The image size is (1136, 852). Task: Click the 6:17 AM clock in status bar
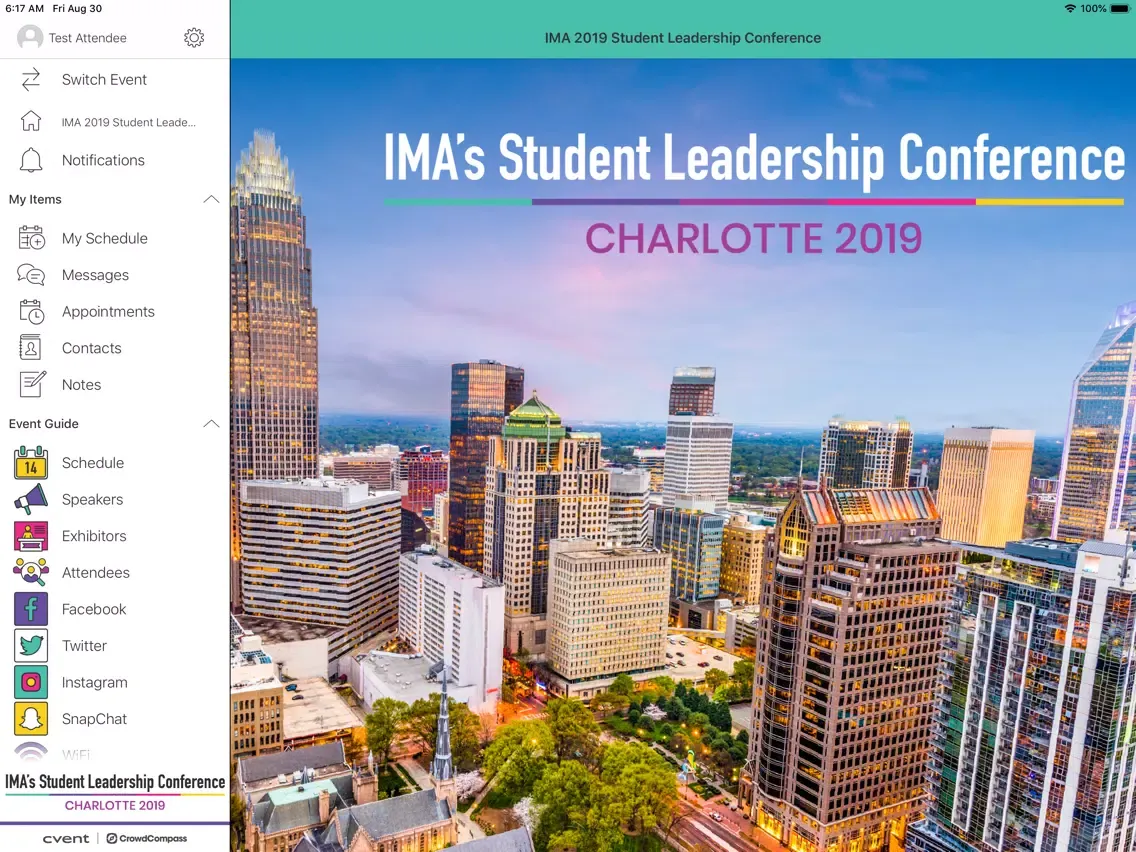coord(24,9)
